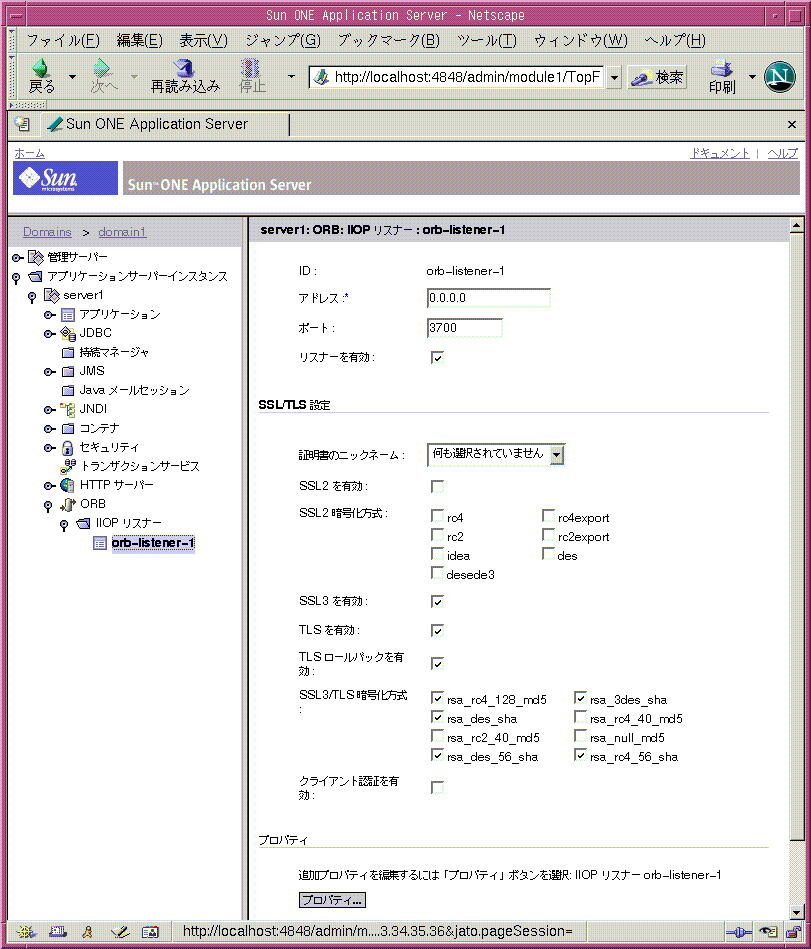The height and width of the screenshot is (949, 811).
Task: Click the domain1 breadcrumb link
Action: pyautogui.click(x=122, y=232)
